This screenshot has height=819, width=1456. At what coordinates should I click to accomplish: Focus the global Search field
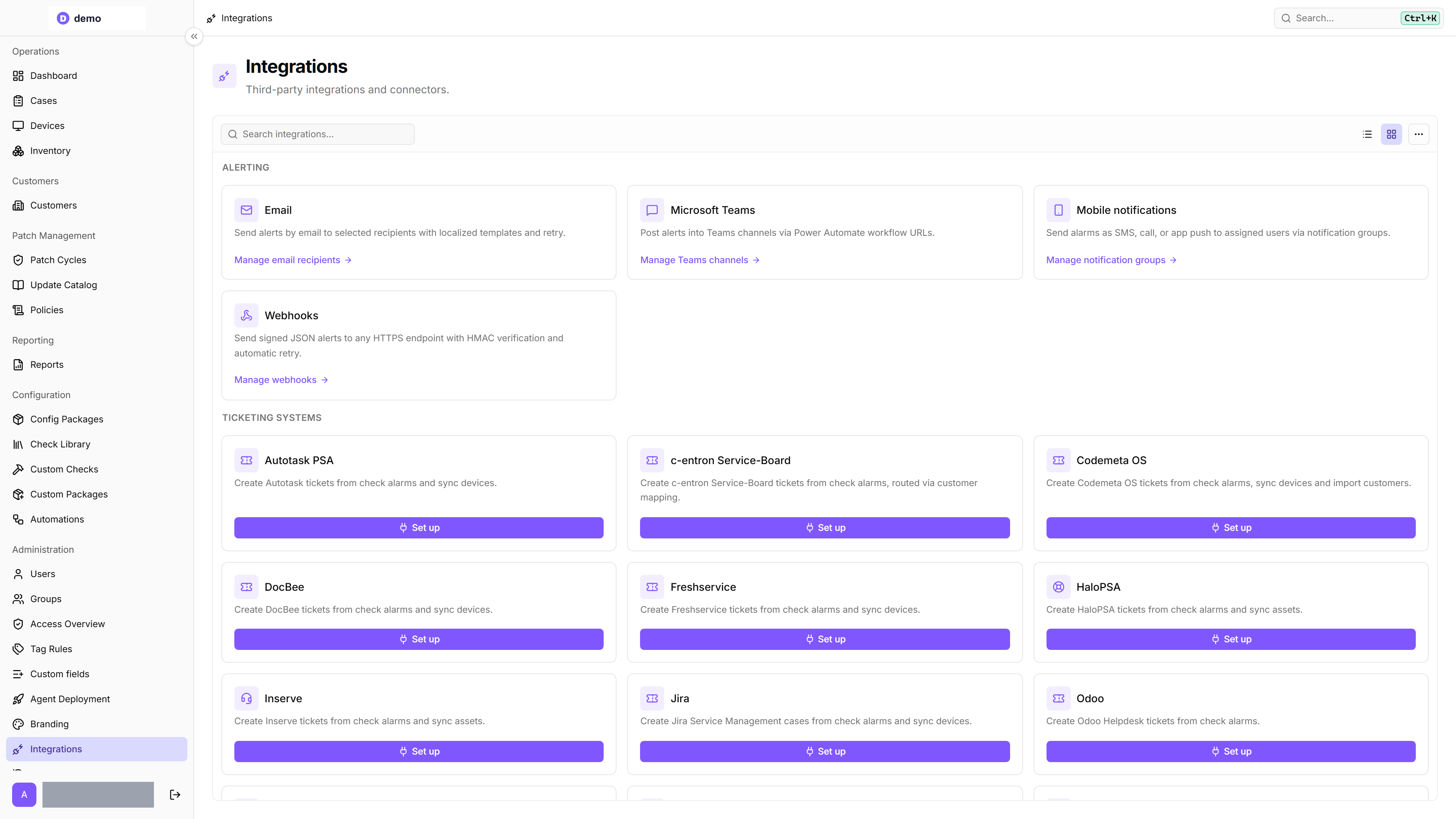click(1358, 18)
